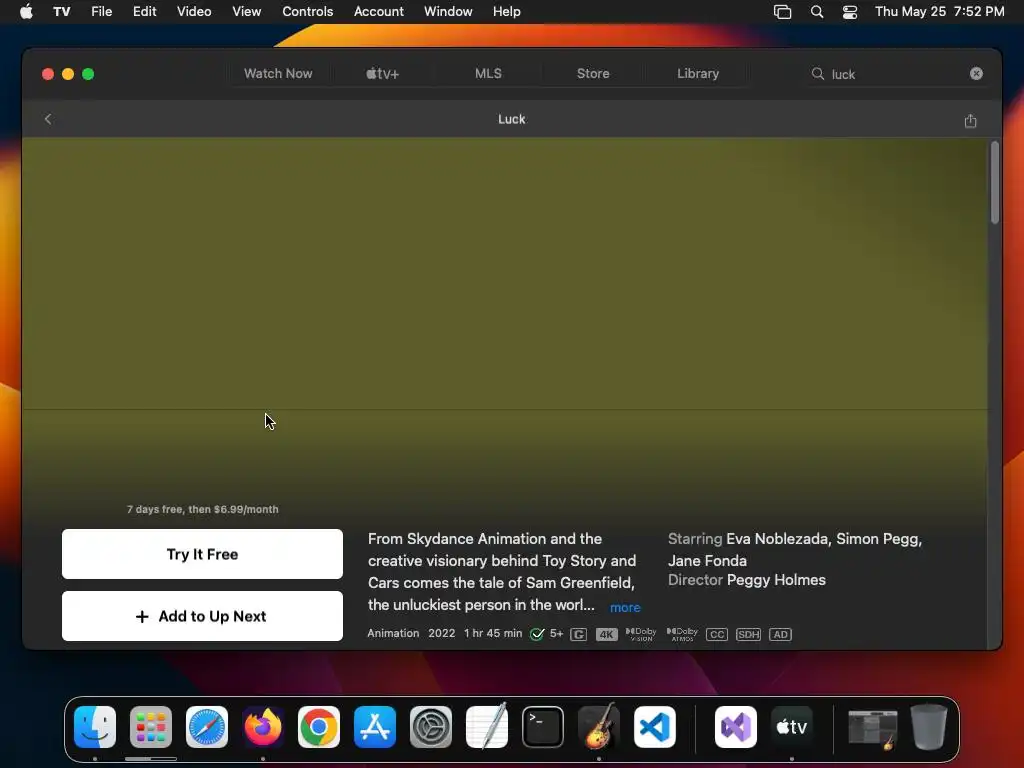This screenshot has width=1024, height=768.
Task: Open GarageBand from the Dock
Action: [x=599, y=727]
